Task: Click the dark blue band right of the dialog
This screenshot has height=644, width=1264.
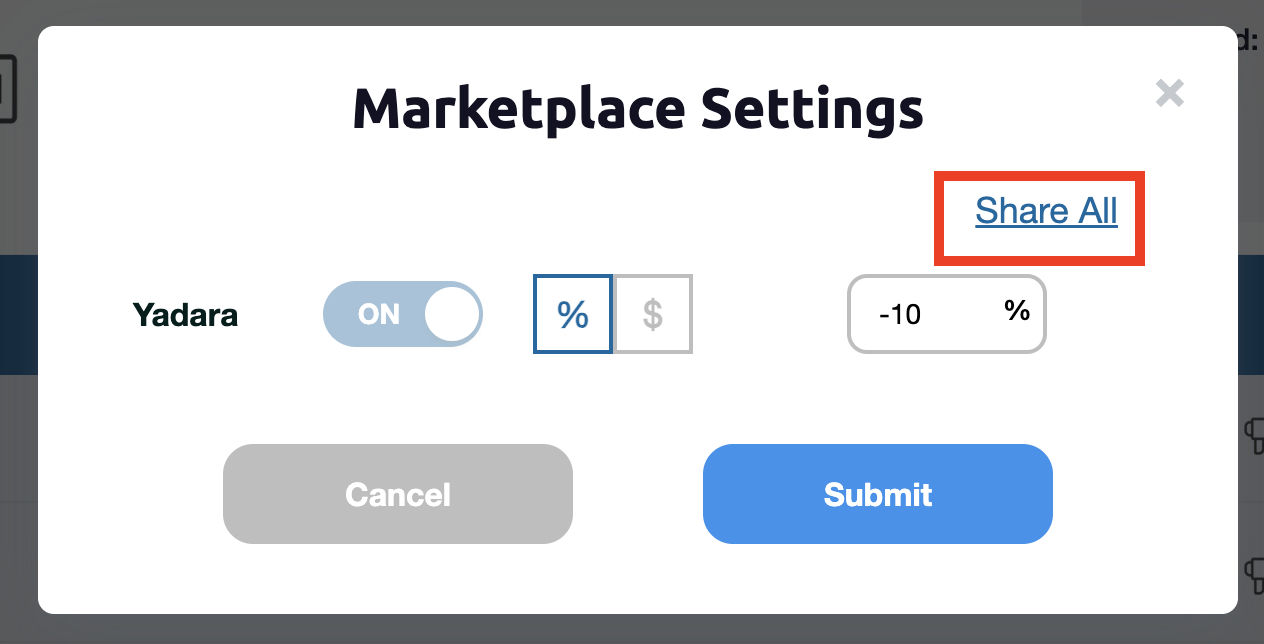Action: [x=1251, y=315]
